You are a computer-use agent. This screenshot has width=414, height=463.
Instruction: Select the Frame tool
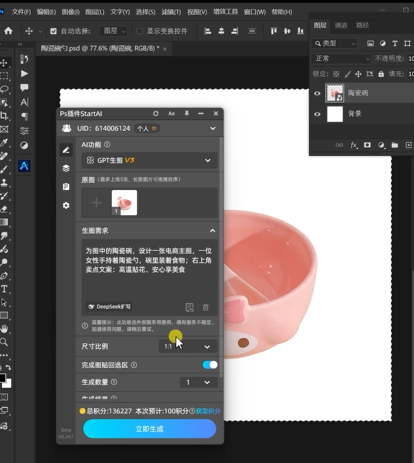[4, 129]
